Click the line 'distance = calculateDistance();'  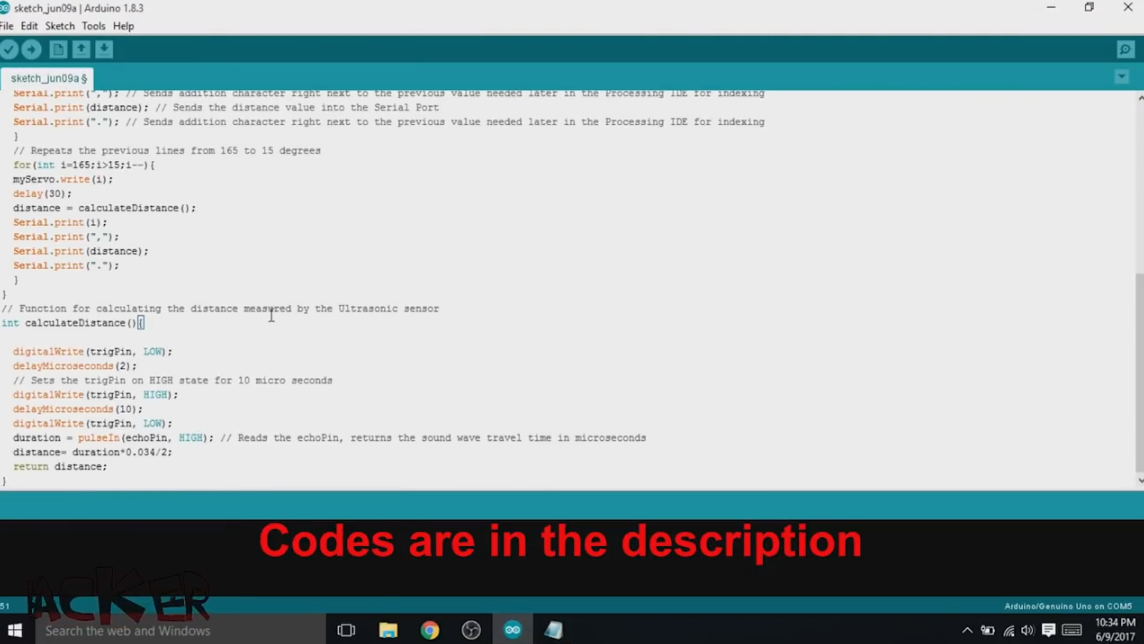click(x=104, y=208)
